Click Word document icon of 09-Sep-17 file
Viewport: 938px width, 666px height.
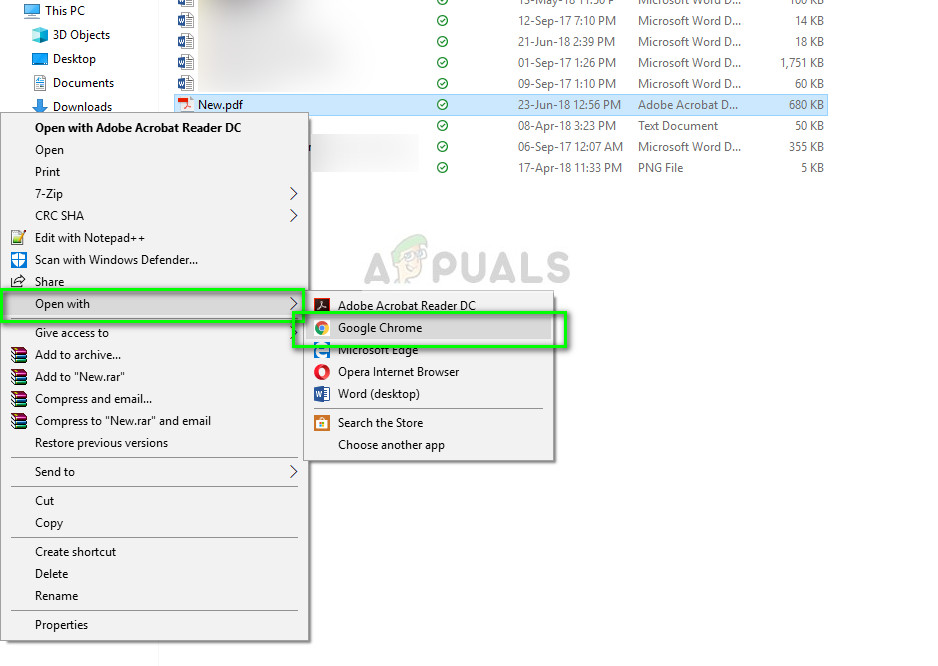pyautogui.click(x=185, y=83)
